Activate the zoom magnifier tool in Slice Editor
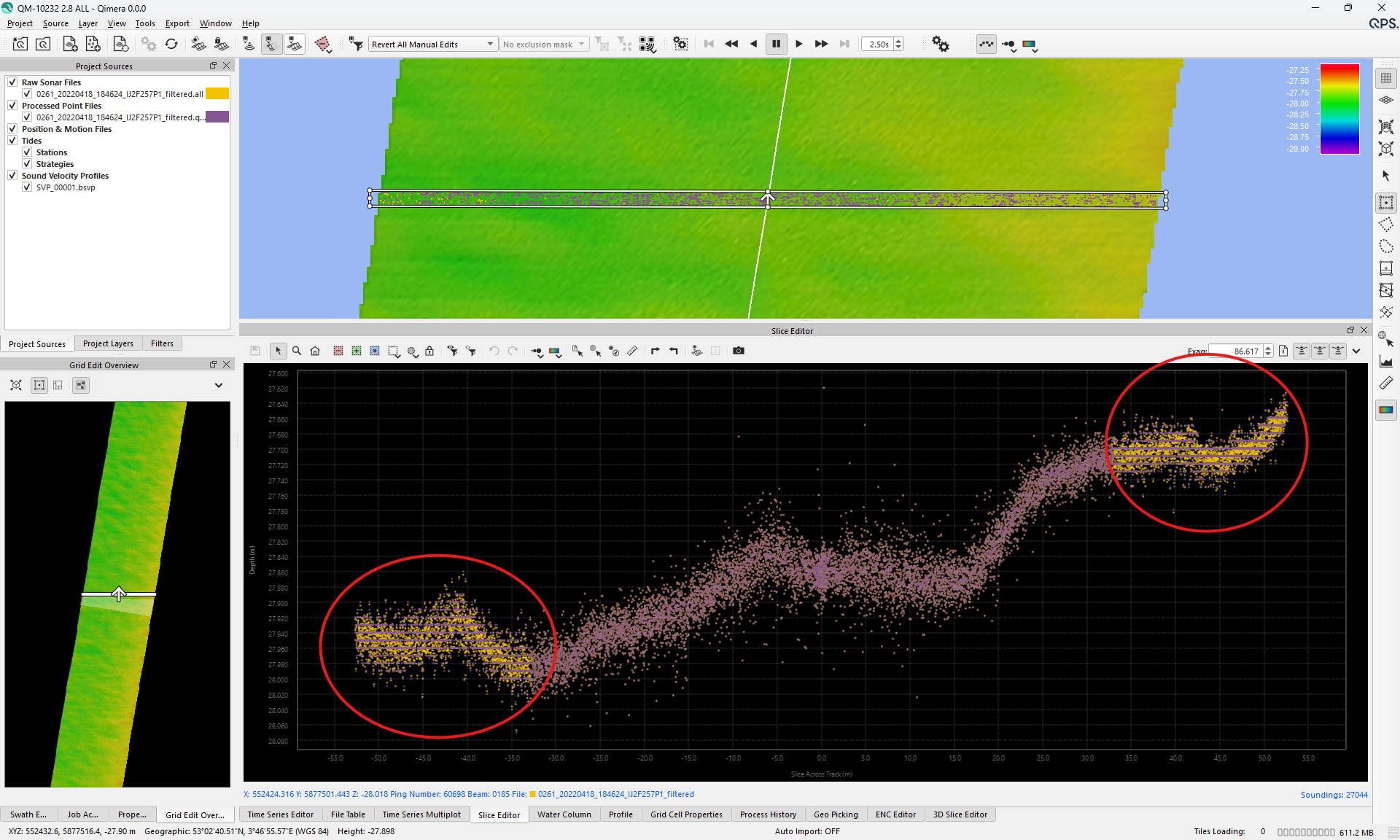 297,351
